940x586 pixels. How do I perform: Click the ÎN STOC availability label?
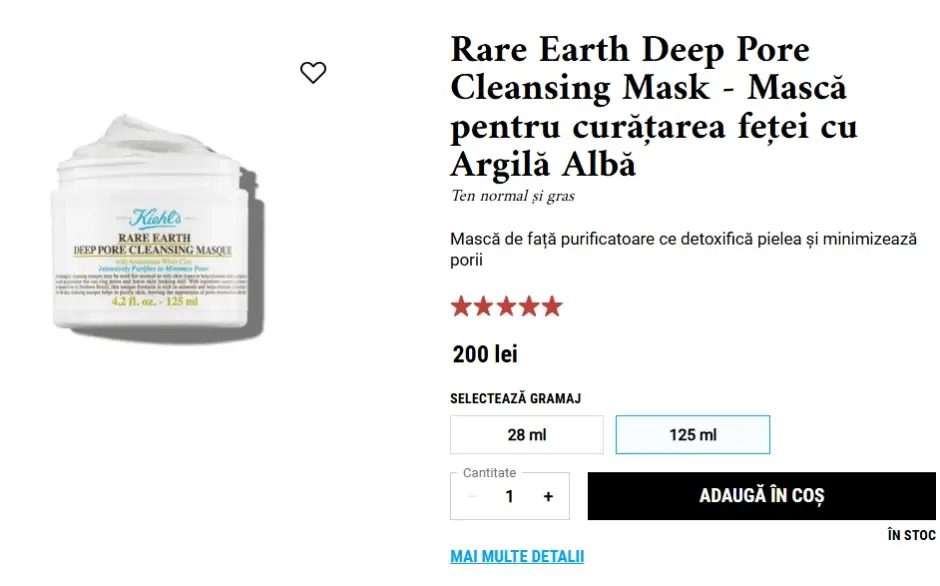coord(911,535)
